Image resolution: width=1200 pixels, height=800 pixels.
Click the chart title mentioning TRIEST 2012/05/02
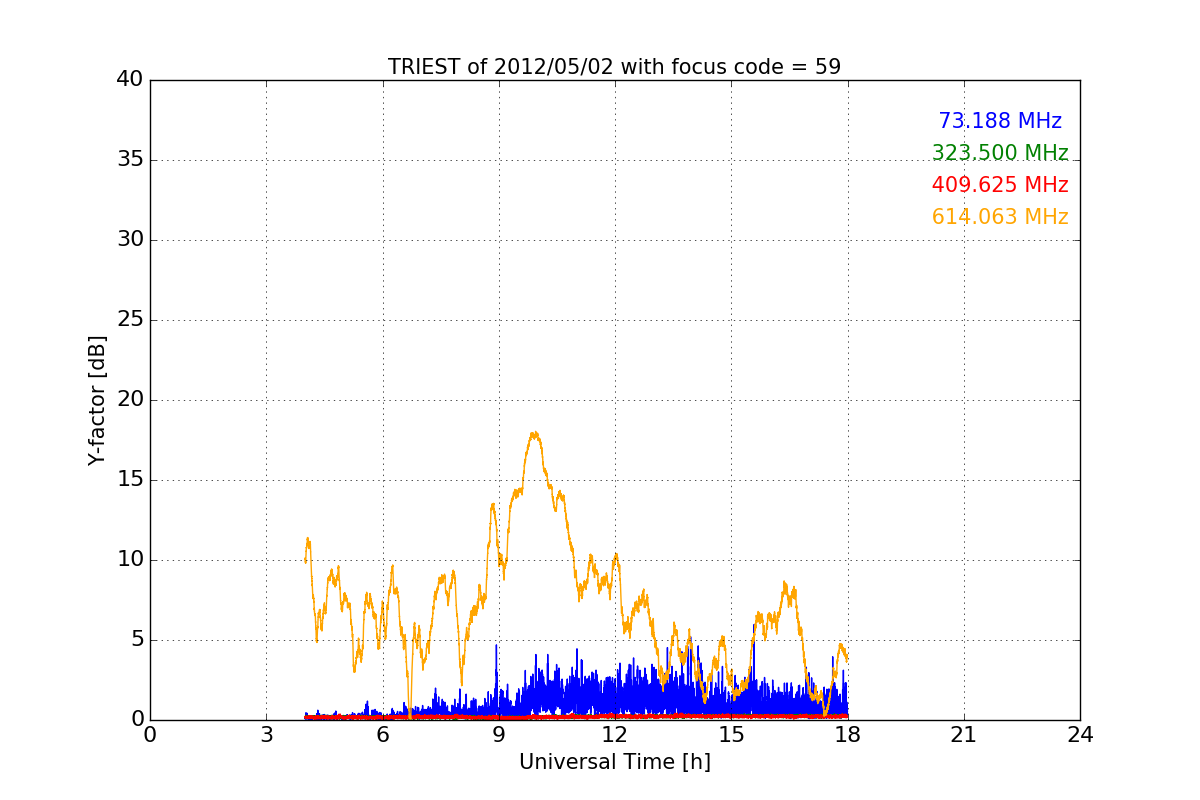614,67
